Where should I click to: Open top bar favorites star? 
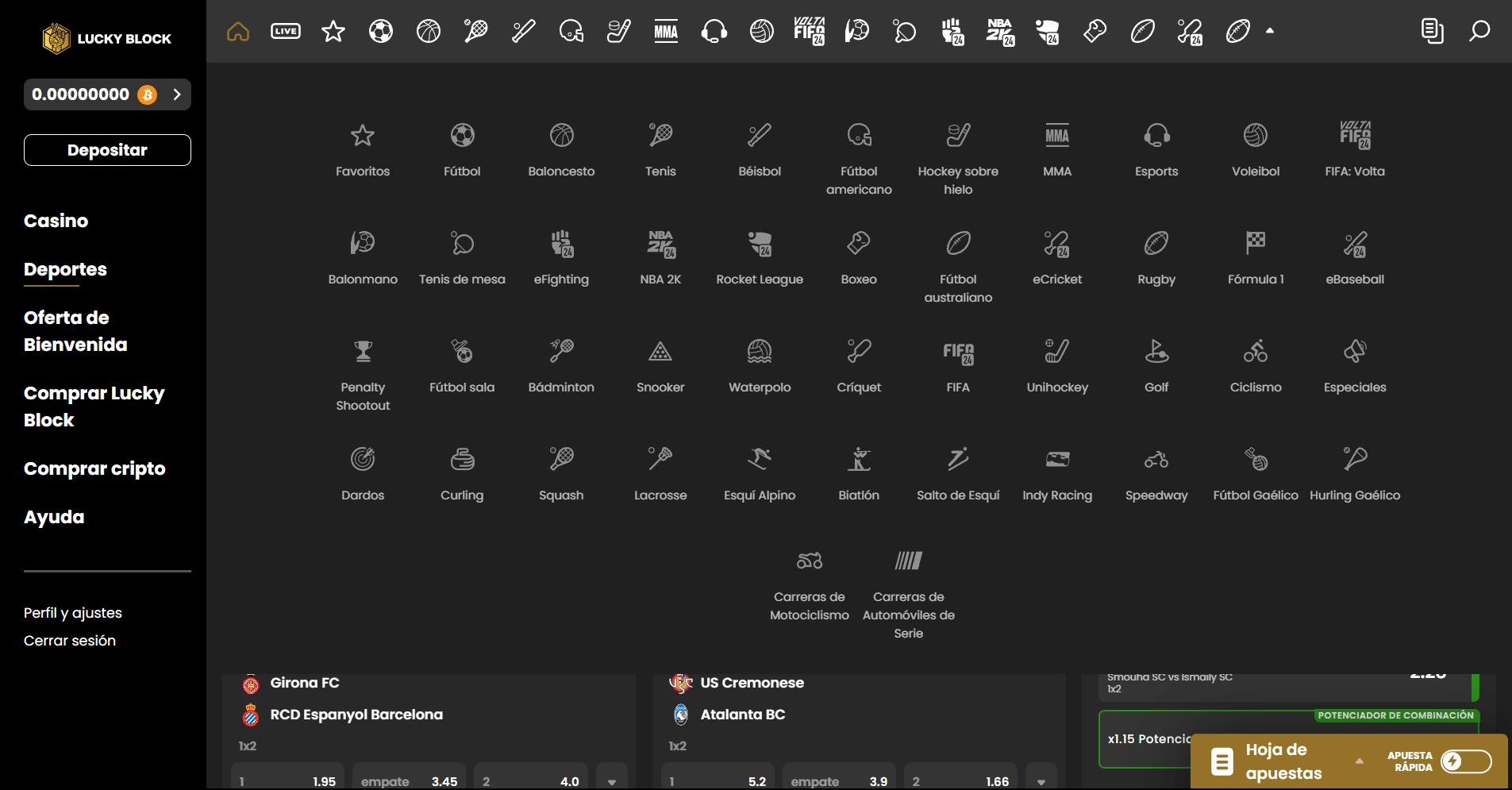[333, 31]
